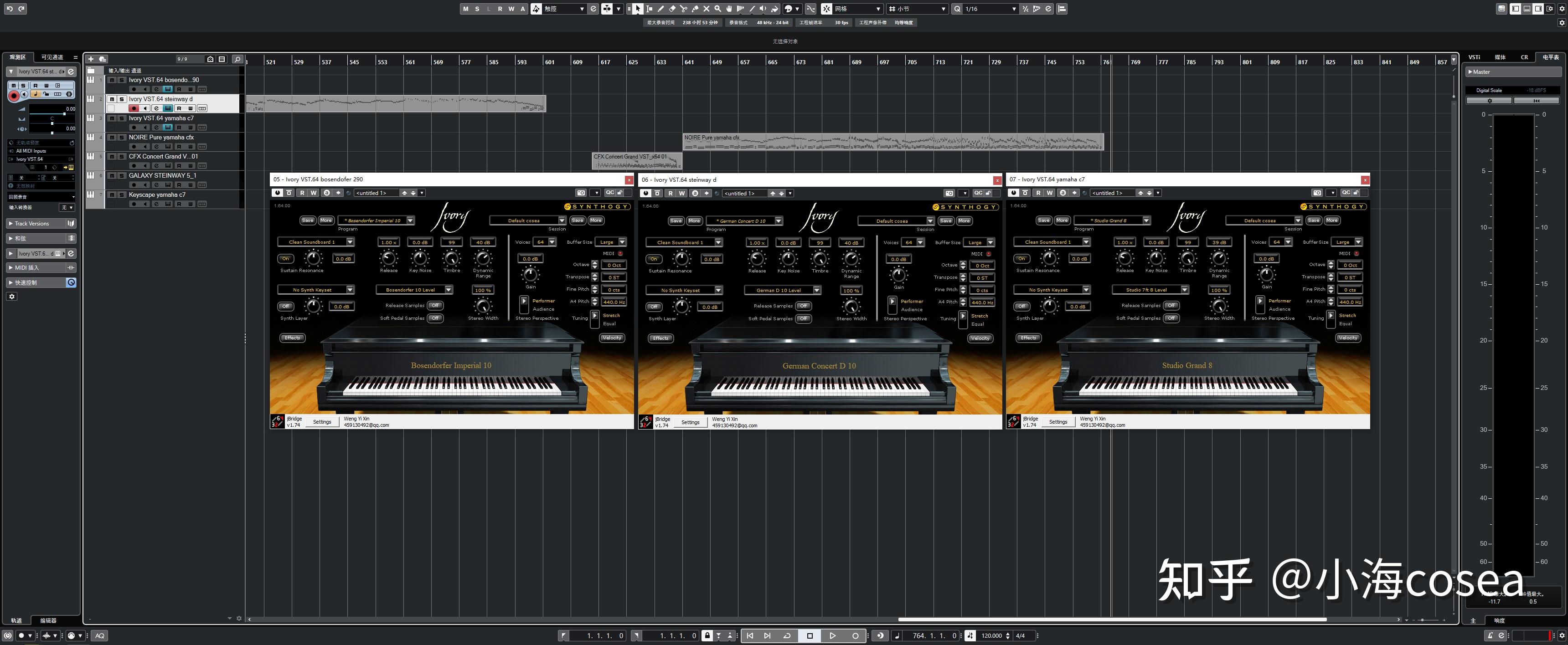Solo the Keyscape yamaha c7 track
This screenshot has height=645, width=1568.
pos(121,195)
